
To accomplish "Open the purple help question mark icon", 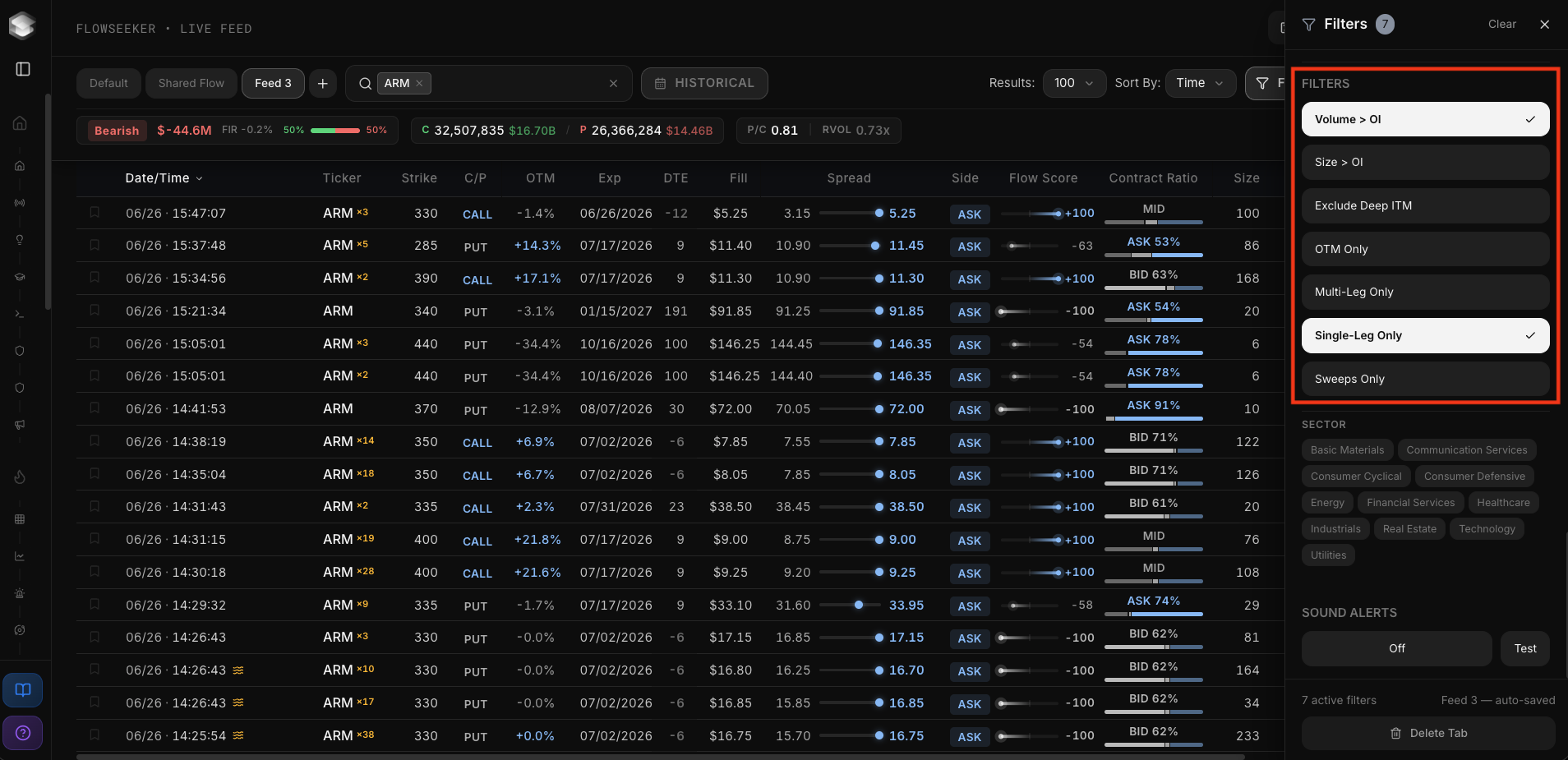I will [23, 733].
